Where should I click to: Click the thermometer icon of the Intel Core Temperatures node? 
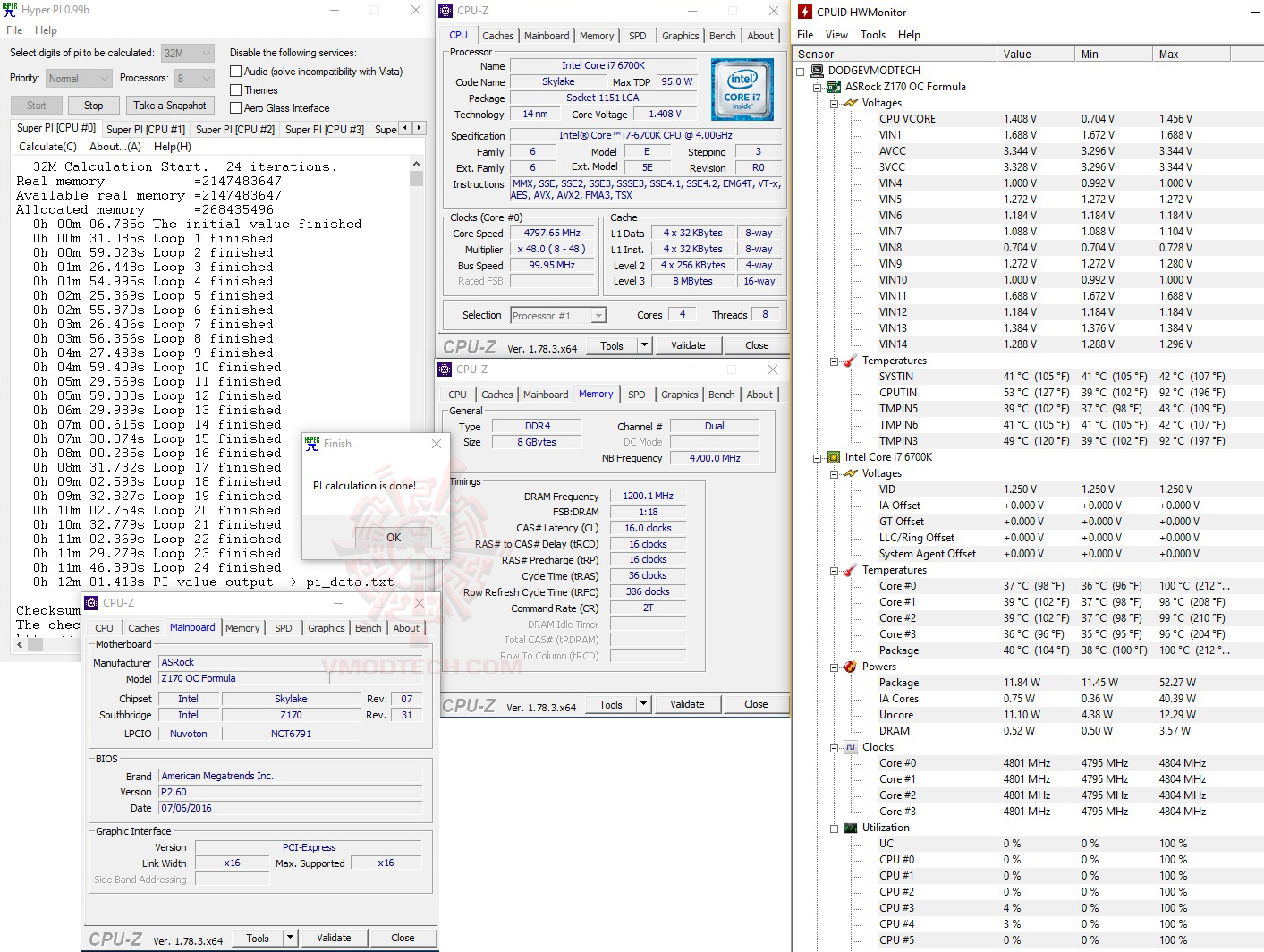tap(851, 570)
